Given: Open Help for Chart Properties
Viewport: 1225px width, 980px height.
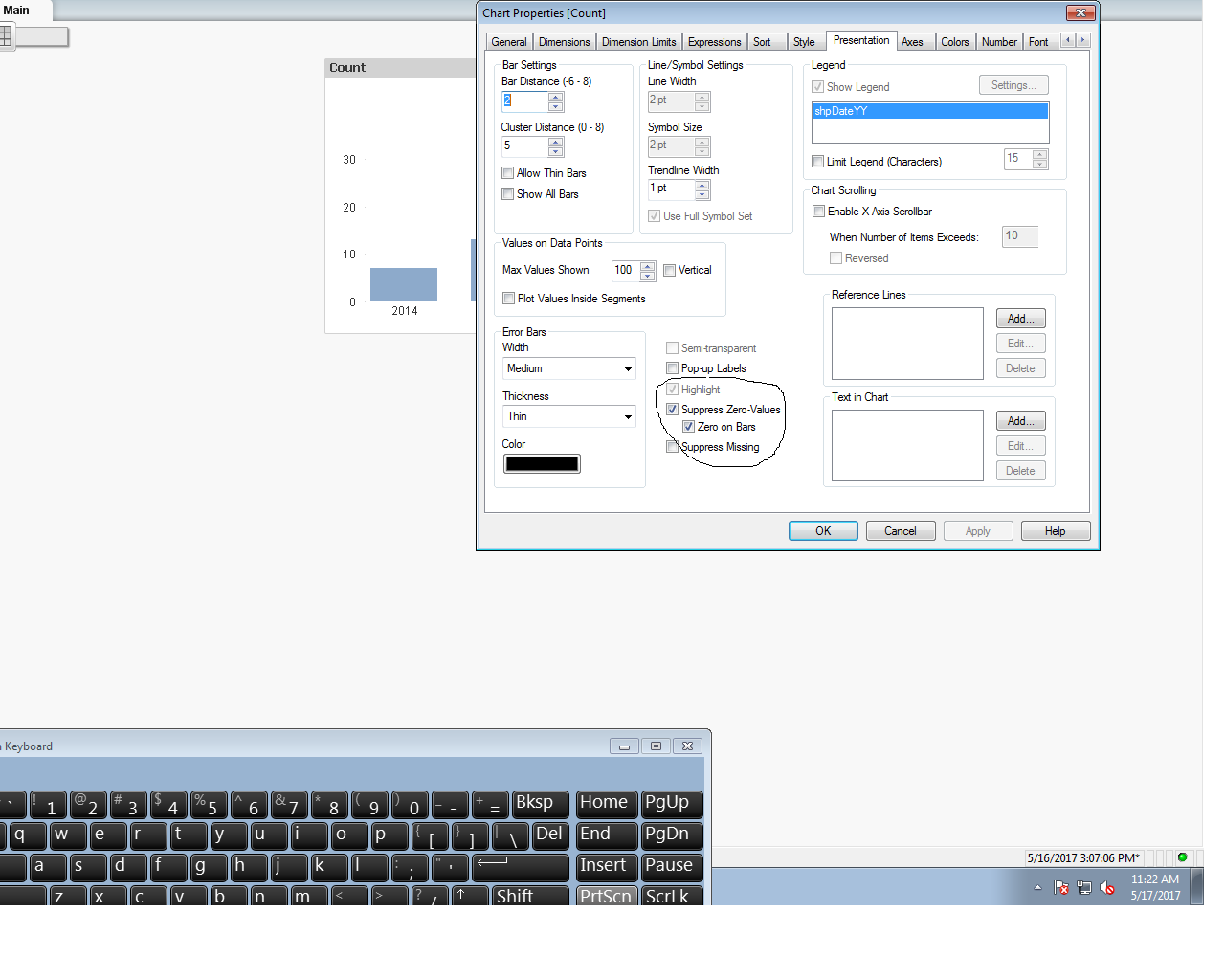Looking at the screenshot, I should (x=1056, y=531).
